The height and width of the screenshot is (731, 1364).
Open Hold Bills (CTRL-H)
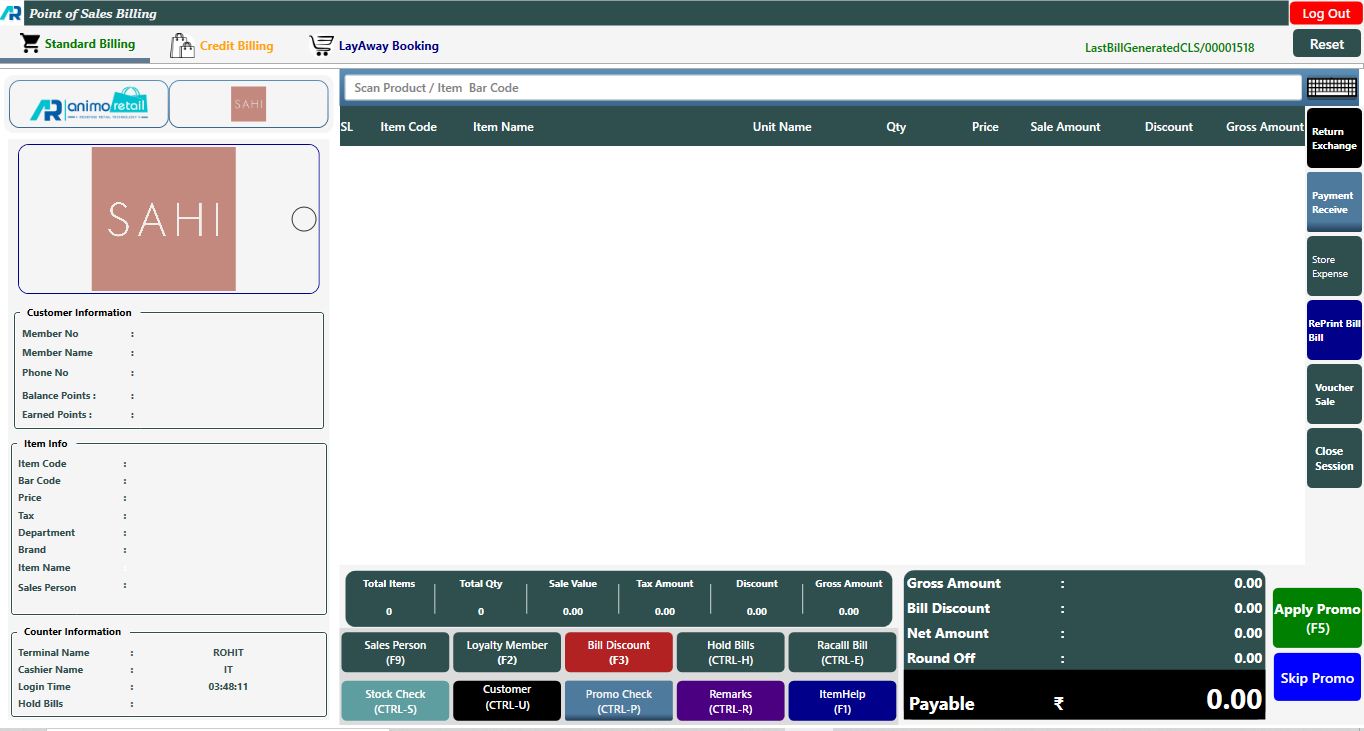[x=730, y=652]
